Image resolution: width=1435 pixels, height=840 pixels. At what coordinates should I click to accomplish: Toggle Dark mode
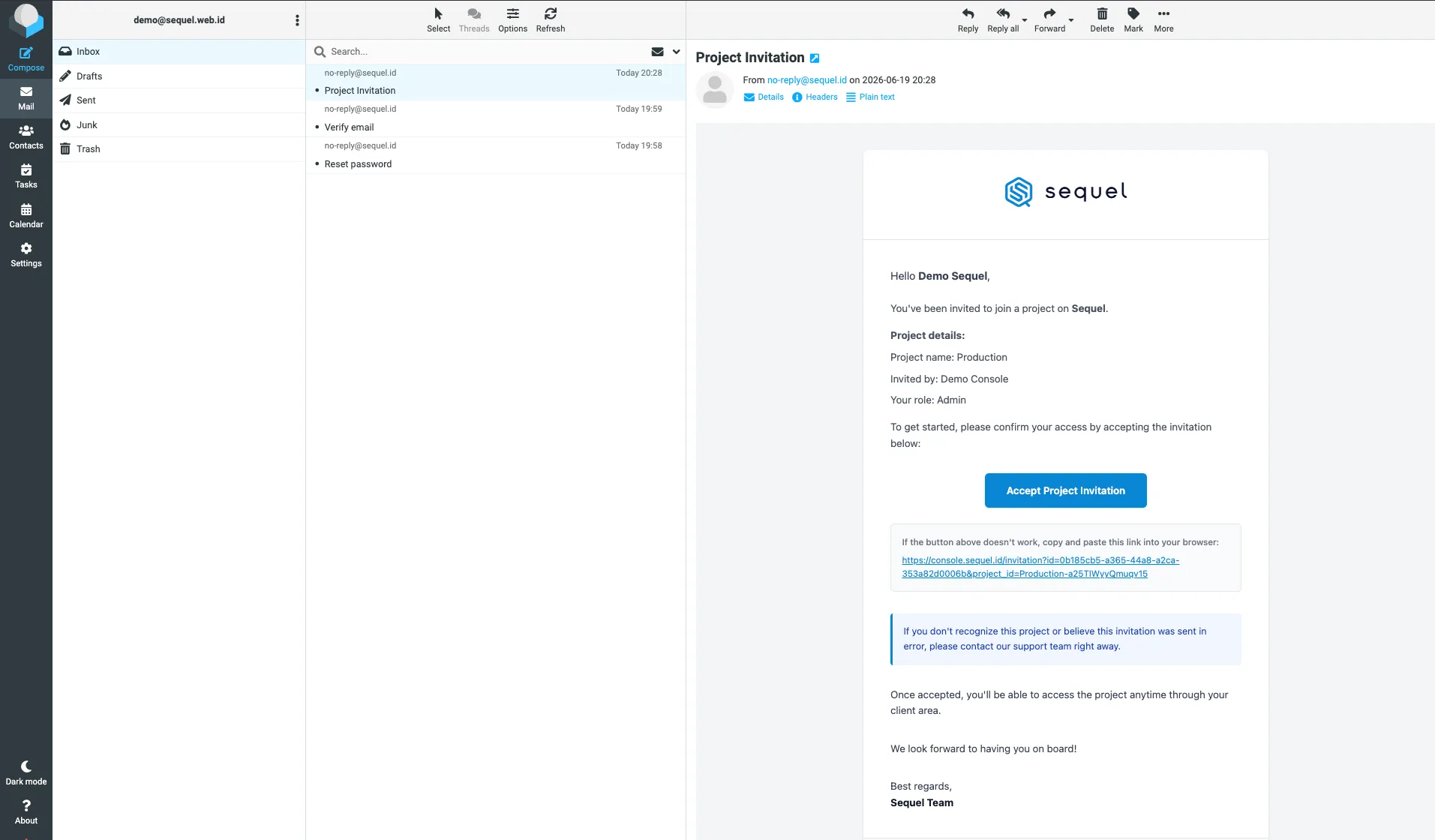tap(26, 773)
